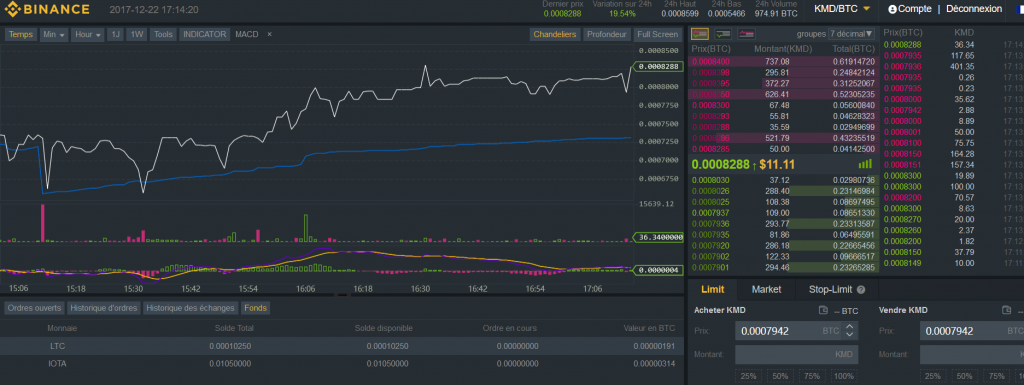
Task: Switch to Chandeliers chart view
Action: click(554, 34)
